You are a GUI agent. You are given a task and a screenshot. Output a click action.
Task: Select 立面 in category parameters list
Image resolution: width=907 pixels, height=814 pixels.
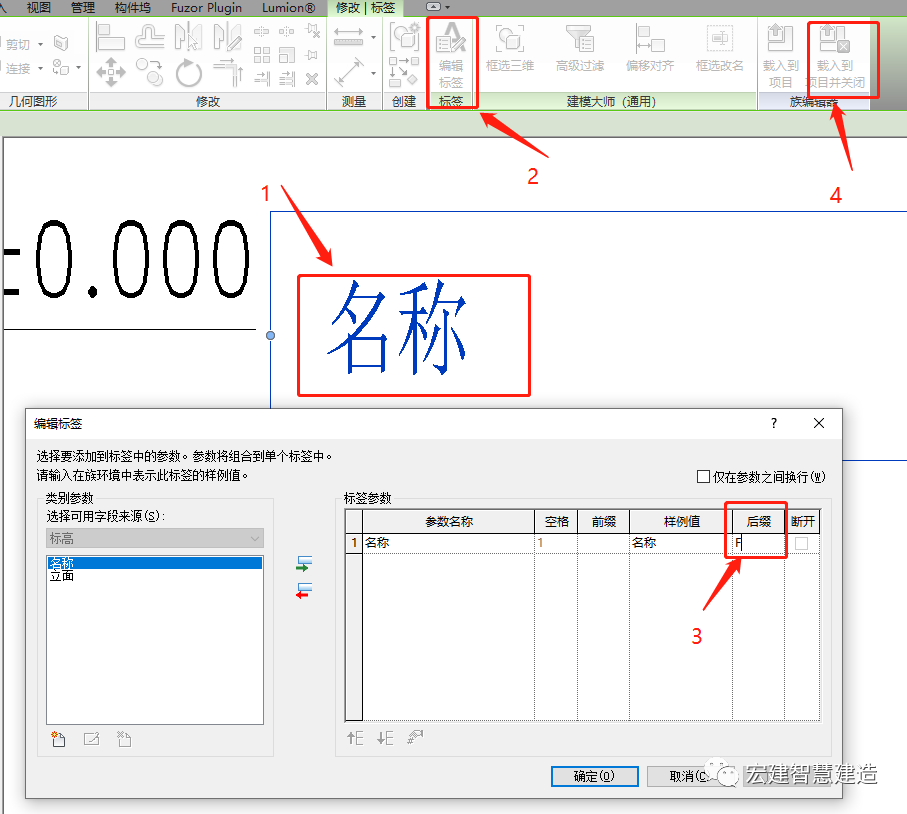click(155, 576)
